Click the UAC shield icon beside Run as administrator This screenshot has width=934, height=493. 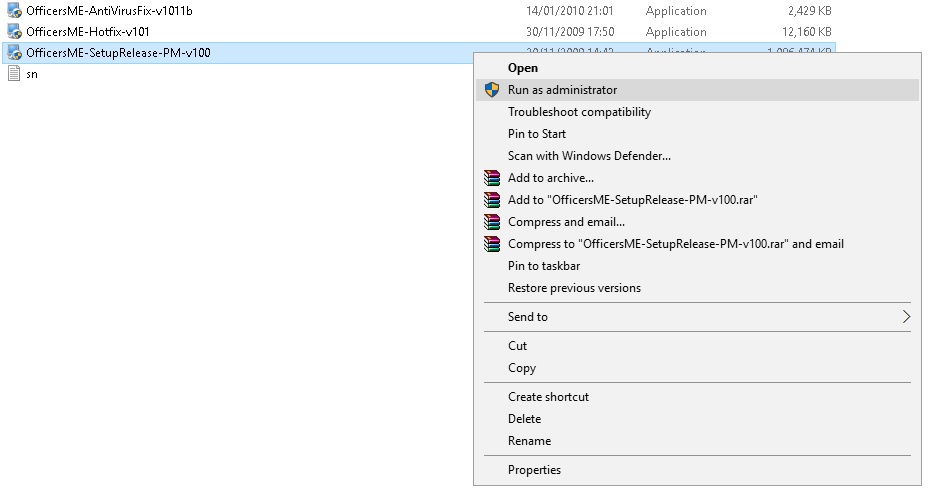(491, 90)
